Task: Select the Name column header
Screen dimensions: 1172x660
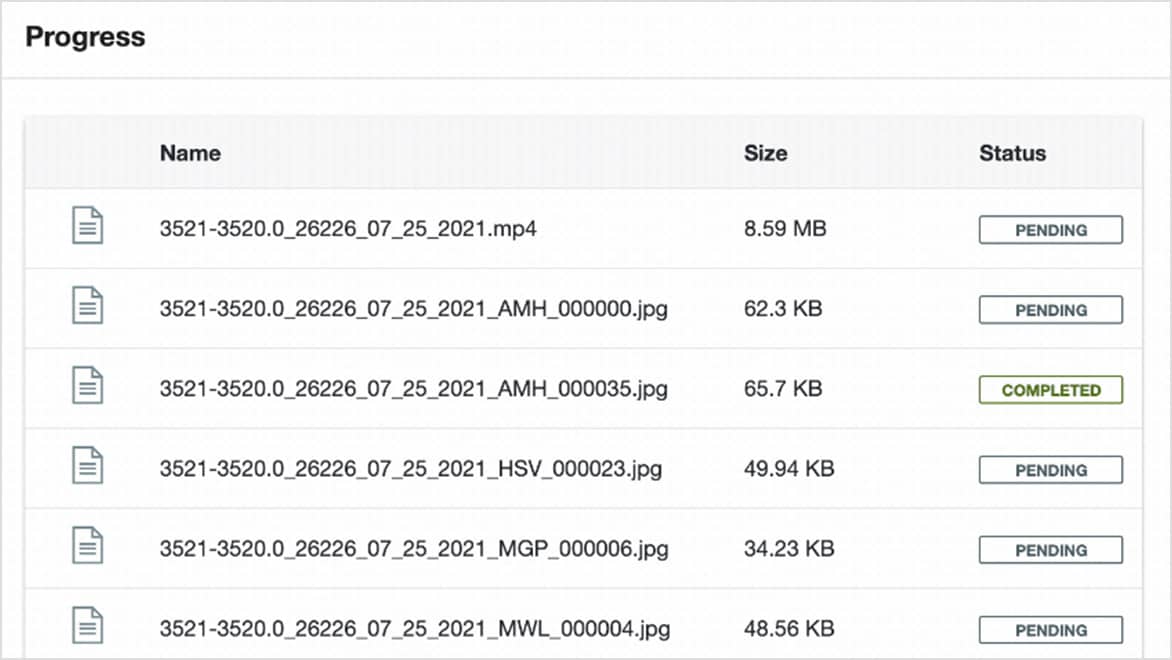Action: [190, 153]
